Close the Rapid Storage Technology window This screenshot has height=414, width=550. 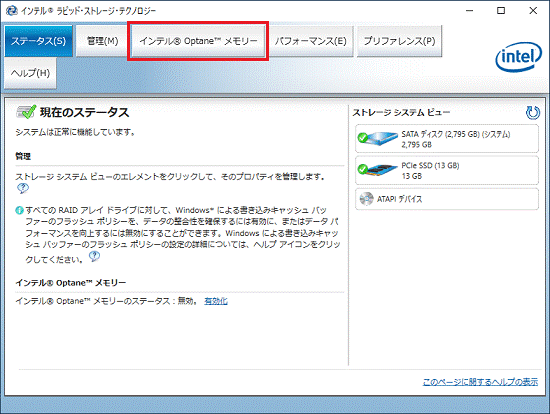pos(533,11)
